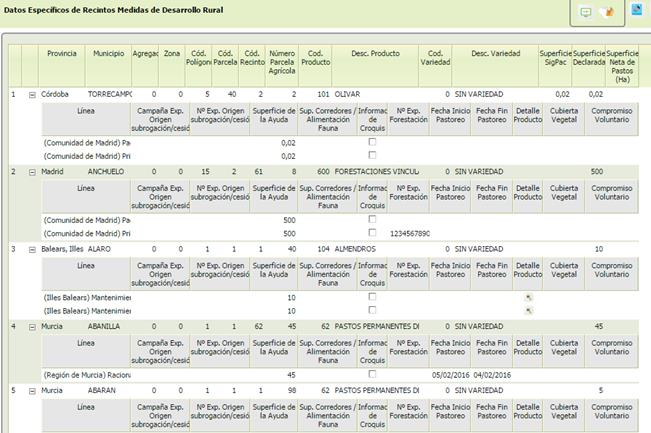Open product detail icon in second Illes Balears line
Screen dimensions: 651x433
pyautogui.click(x=528, y=310)
